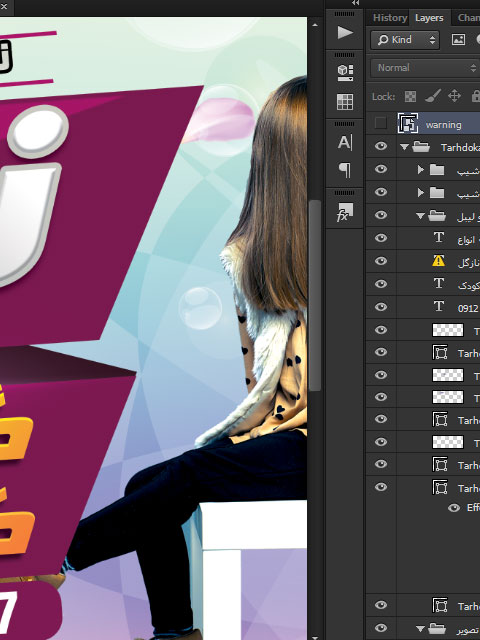Collapse the panels with double-arrow icon
Screen dimensions: 480x640
(356, 3)
